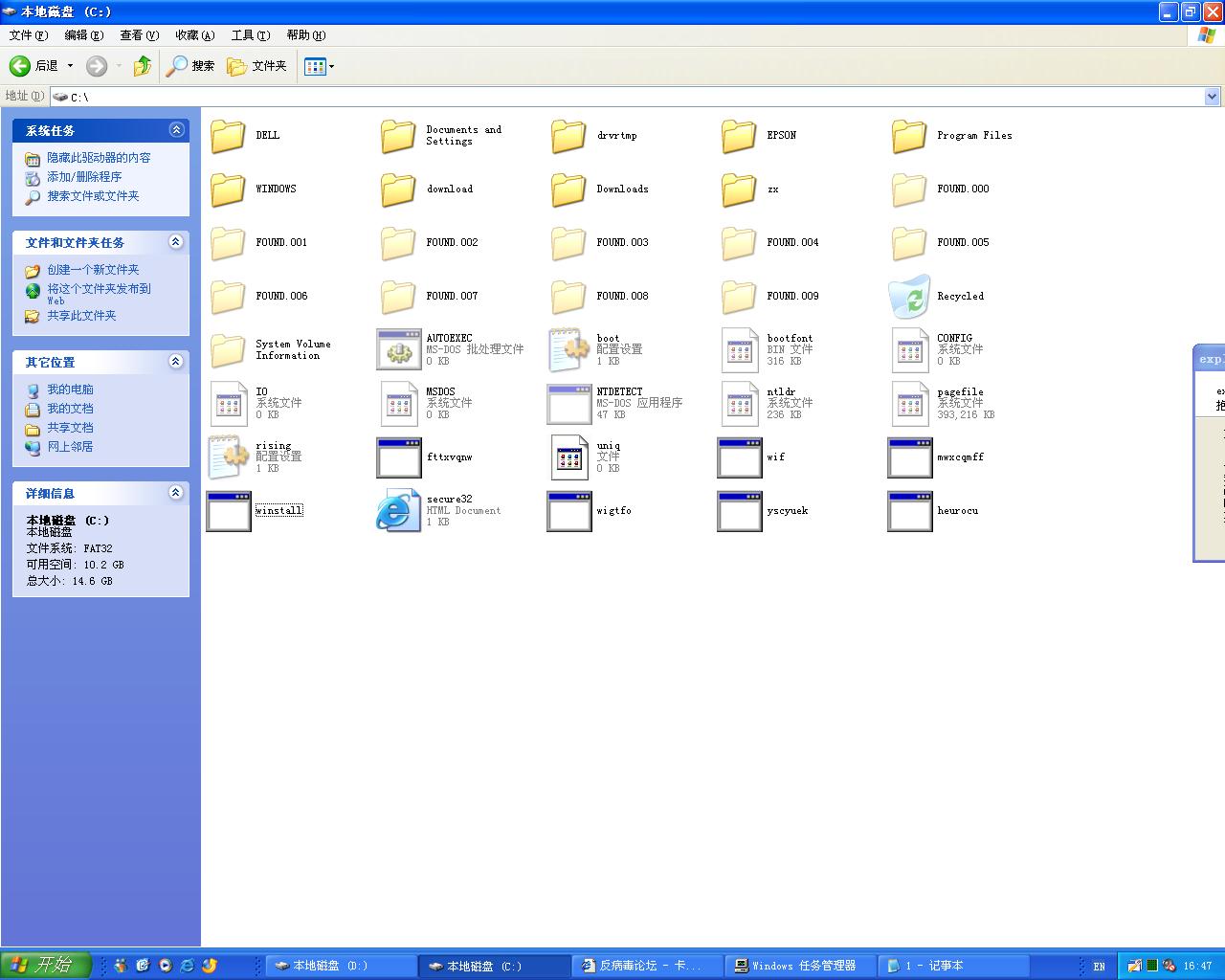Select the bootfont BIN file icon
Image resolution: width=1225 pixels, height=980 pixels.
point(739,350)
